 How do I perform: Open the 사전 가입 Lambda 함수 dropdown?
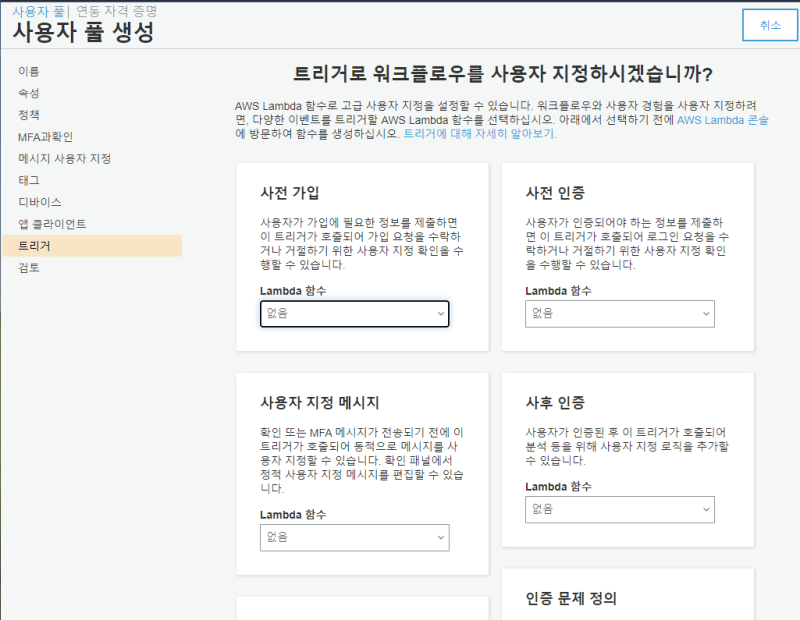(354, 313)
